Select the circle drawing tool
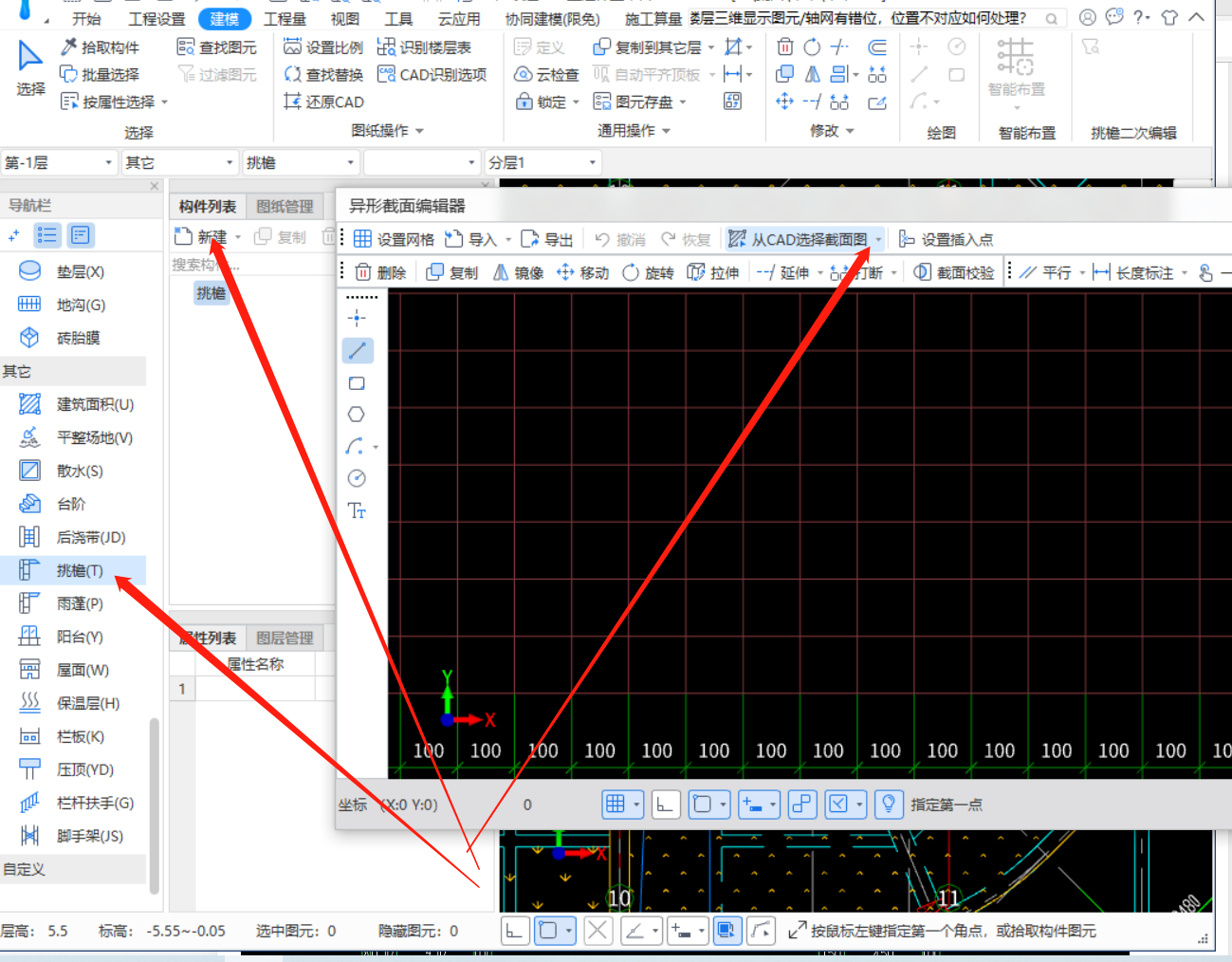Image resolution: width=1232 pixels, height=962 pixels. 357,478
